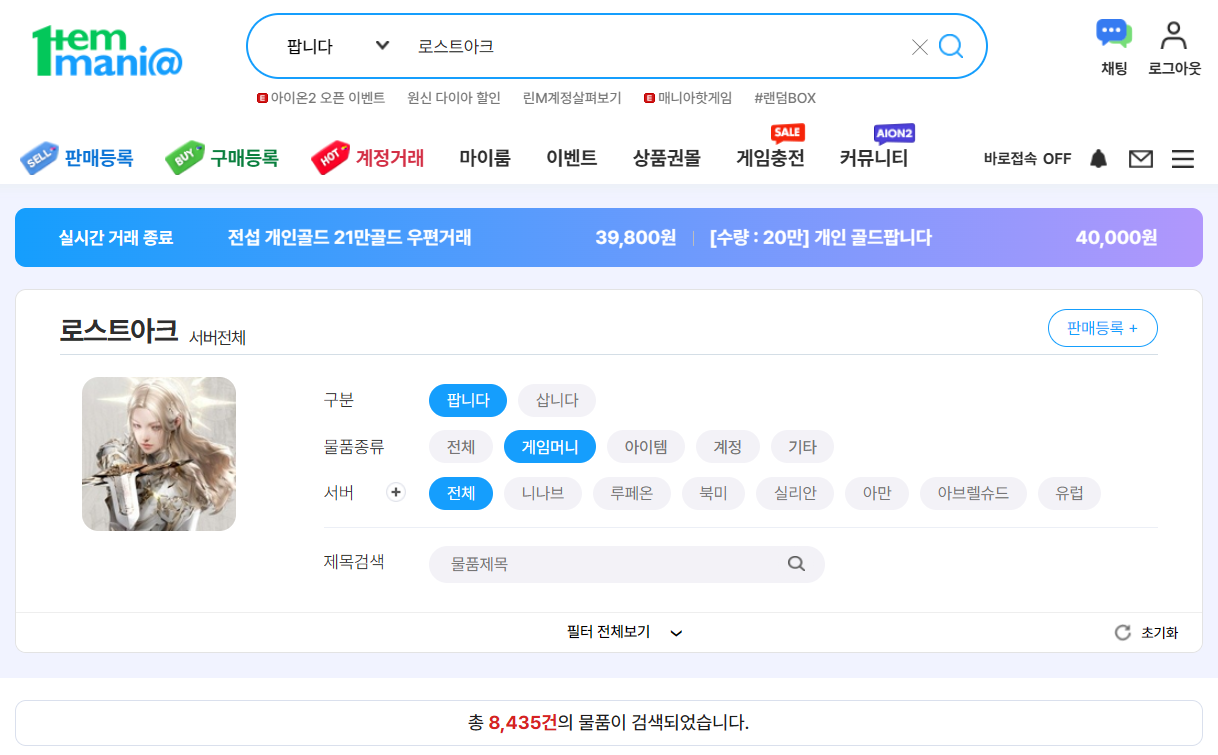Select 삽니다 in 구분 filter

click(x=557, y=400)
